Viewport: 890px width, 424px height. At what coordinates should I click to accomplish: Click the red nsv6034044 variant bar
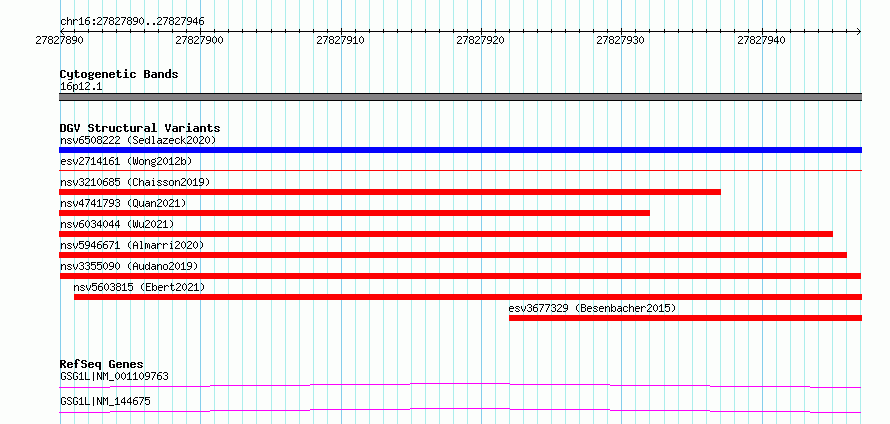pyautogui.click(x=446, y=234)
